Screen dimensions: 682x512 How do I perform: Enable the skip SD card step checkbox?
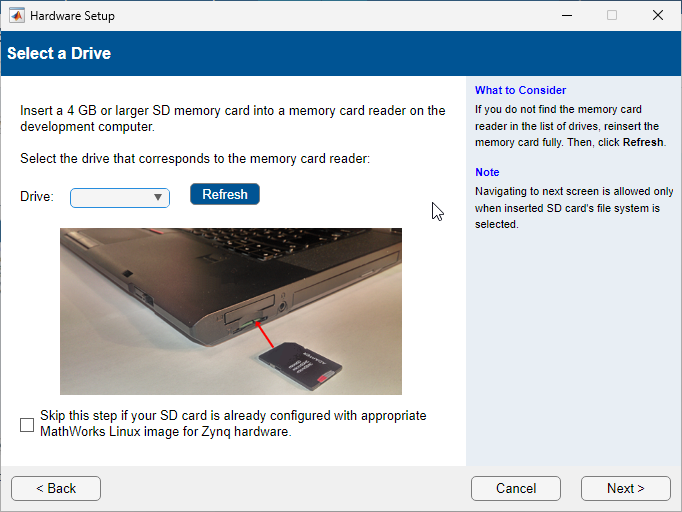(x=27, y=425)
